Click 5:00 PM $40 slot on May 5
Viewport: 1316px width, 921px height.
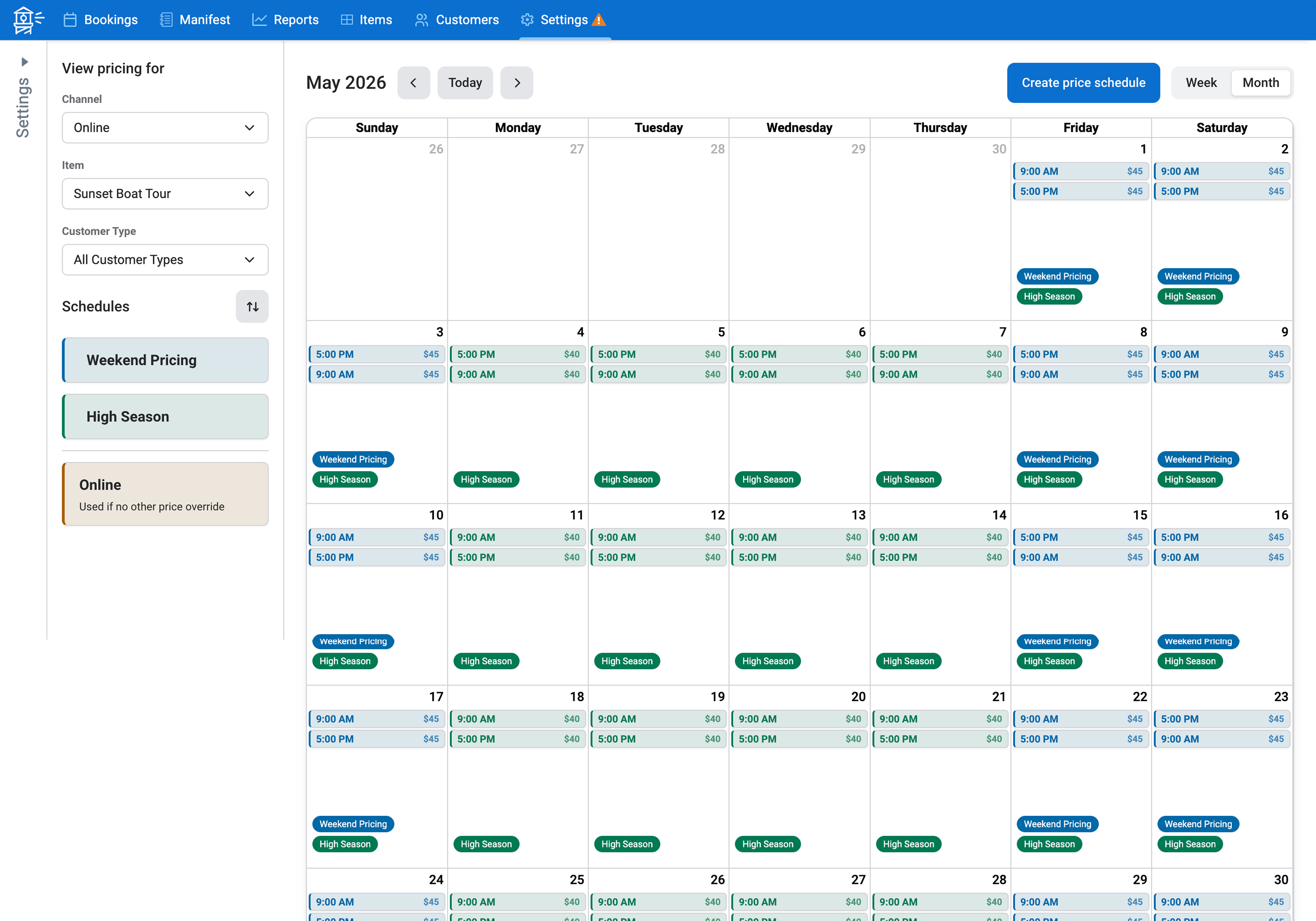(x=659, y=354)
